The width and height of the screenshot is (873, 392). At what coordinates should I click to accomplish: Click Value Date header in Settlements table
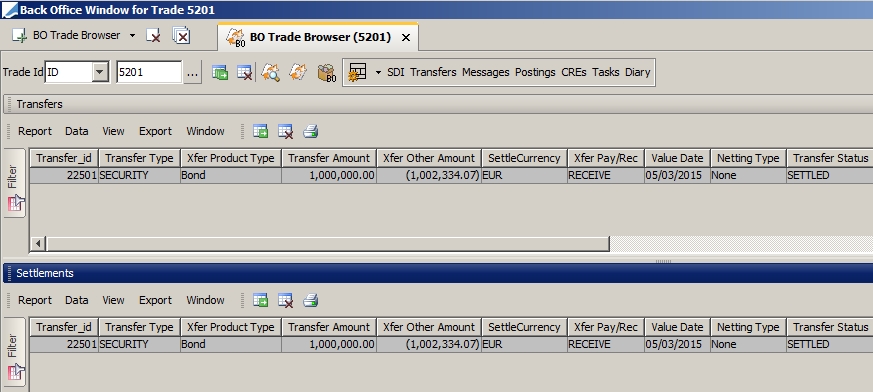[677, 327]
